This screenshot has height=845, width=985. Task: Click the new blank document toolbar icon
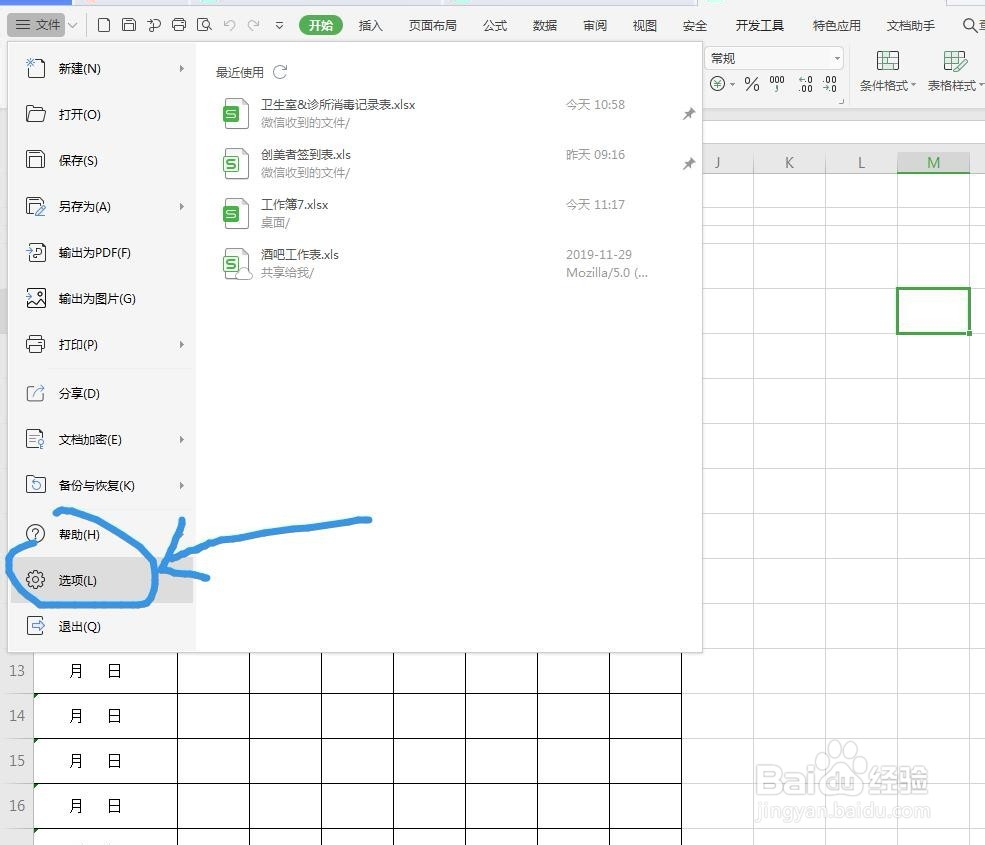tap(104, 25)
